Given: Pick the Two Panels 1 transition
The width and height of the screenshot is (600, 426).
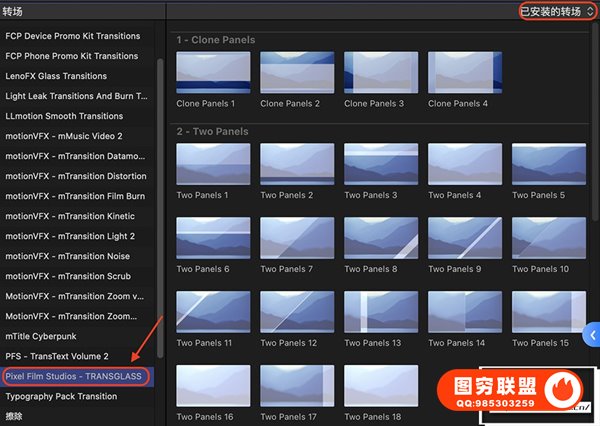Looking at the screenshot, I should pyautogui.click(x=213, y=164).
